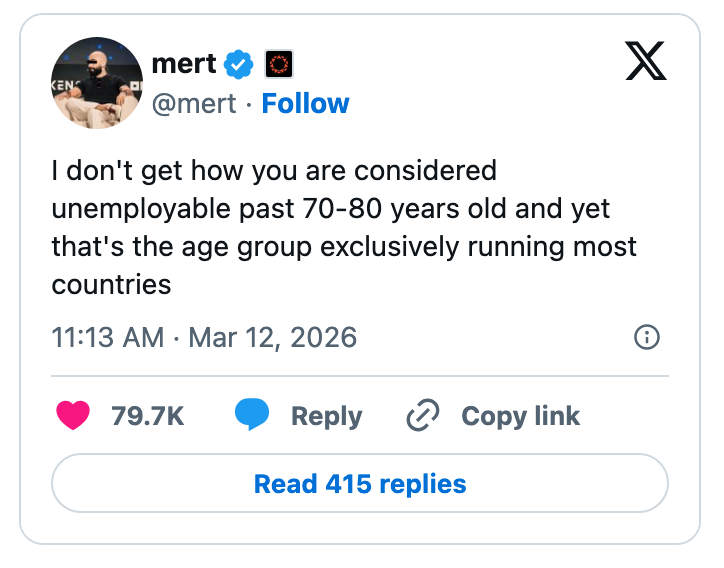Like the tweet with the pink heart

pos(73,416)
